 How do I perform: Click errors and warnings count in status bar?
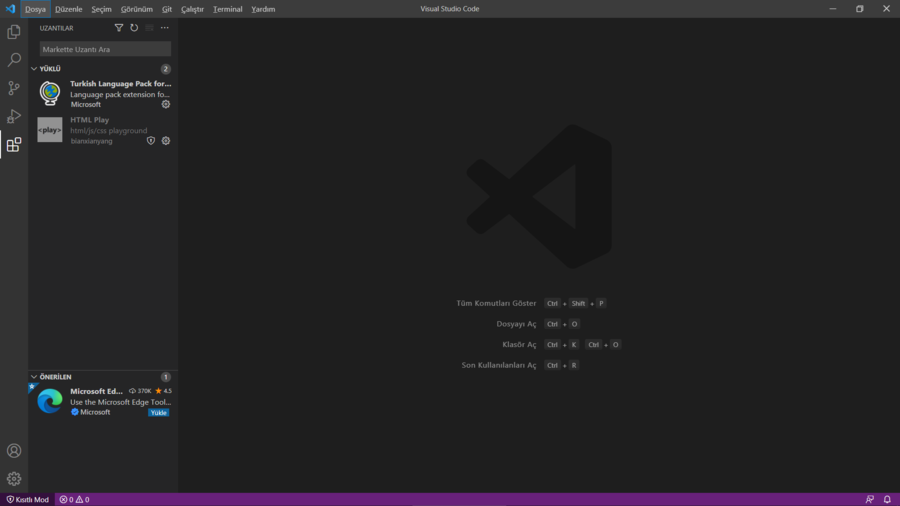(x=74, y=499)
